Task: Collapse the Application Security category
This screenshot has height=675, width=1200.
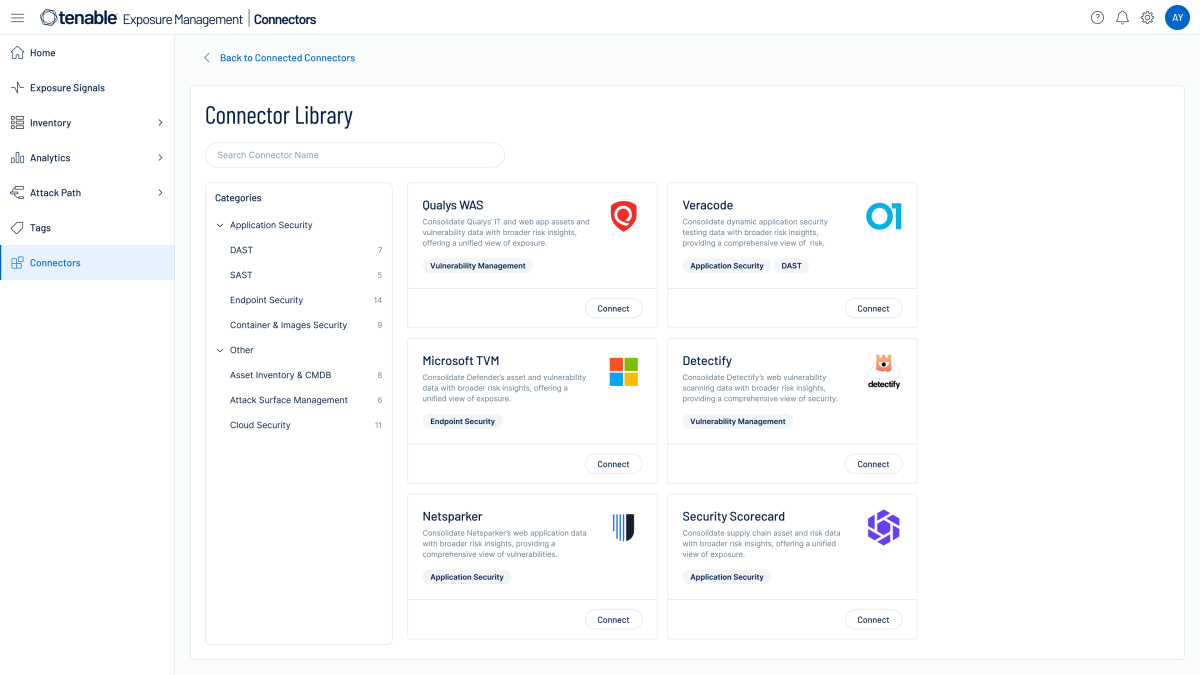Action: pyautogui.click(x=220, y=225)
